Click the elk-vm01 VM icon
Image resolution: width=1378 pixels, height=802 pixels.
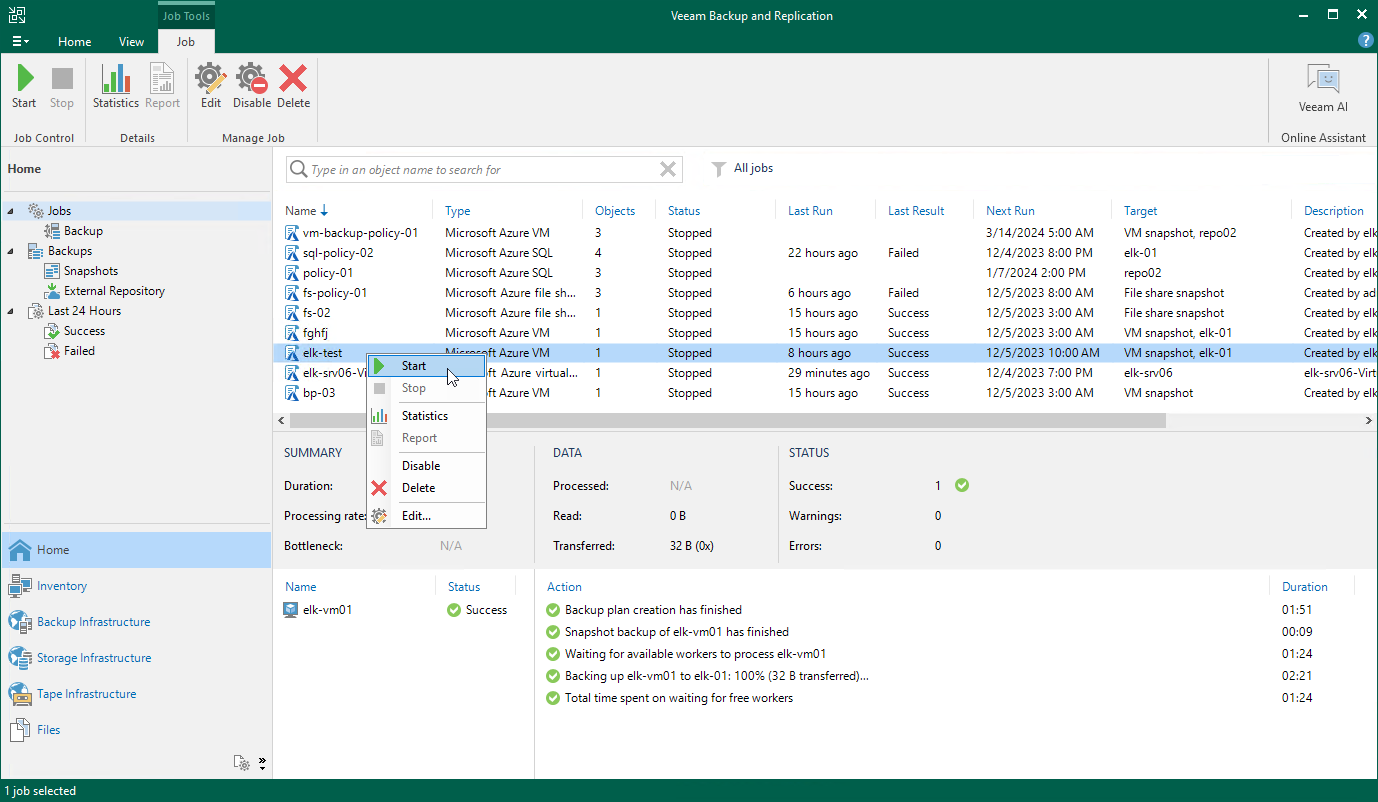click(x=291, y=610)
